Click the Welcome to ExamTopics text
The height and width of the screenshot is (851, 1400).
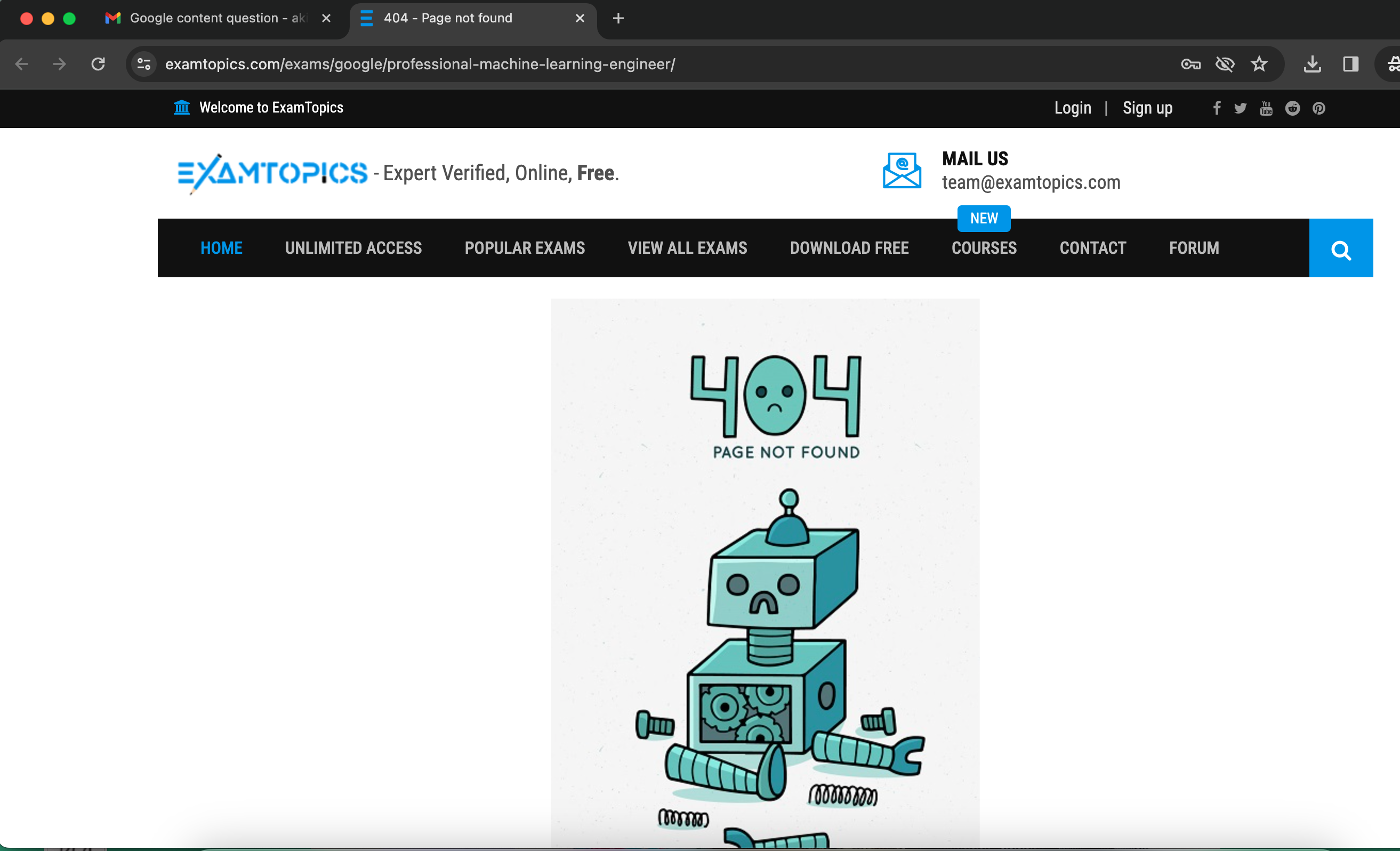tap(271, 107)
